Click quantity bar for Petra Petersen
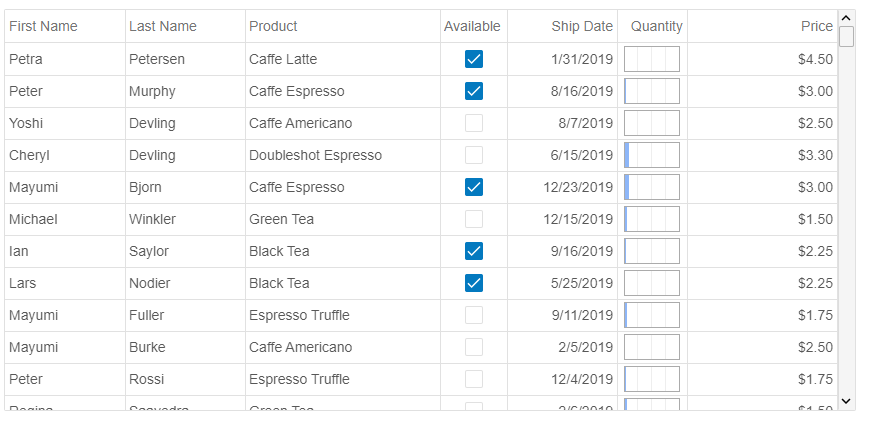Viewport: 869px width, 421px height. [x=652, y=59]
